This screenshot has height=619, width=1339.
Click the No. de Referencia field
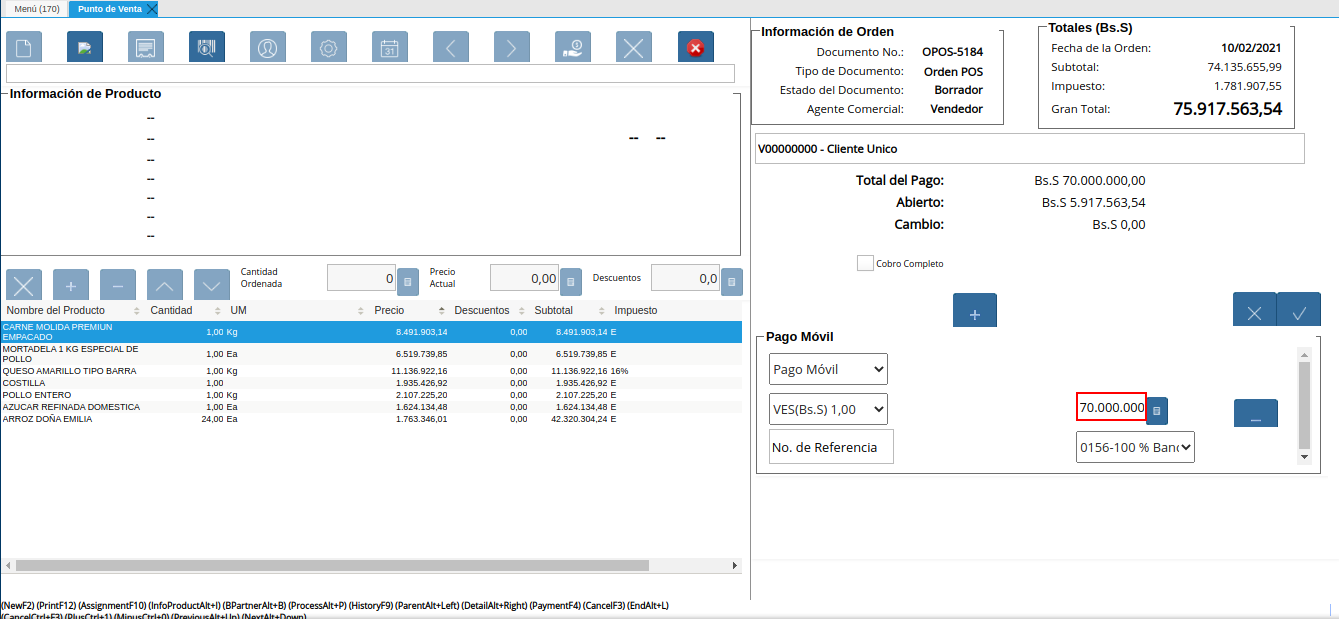[831, 447]
